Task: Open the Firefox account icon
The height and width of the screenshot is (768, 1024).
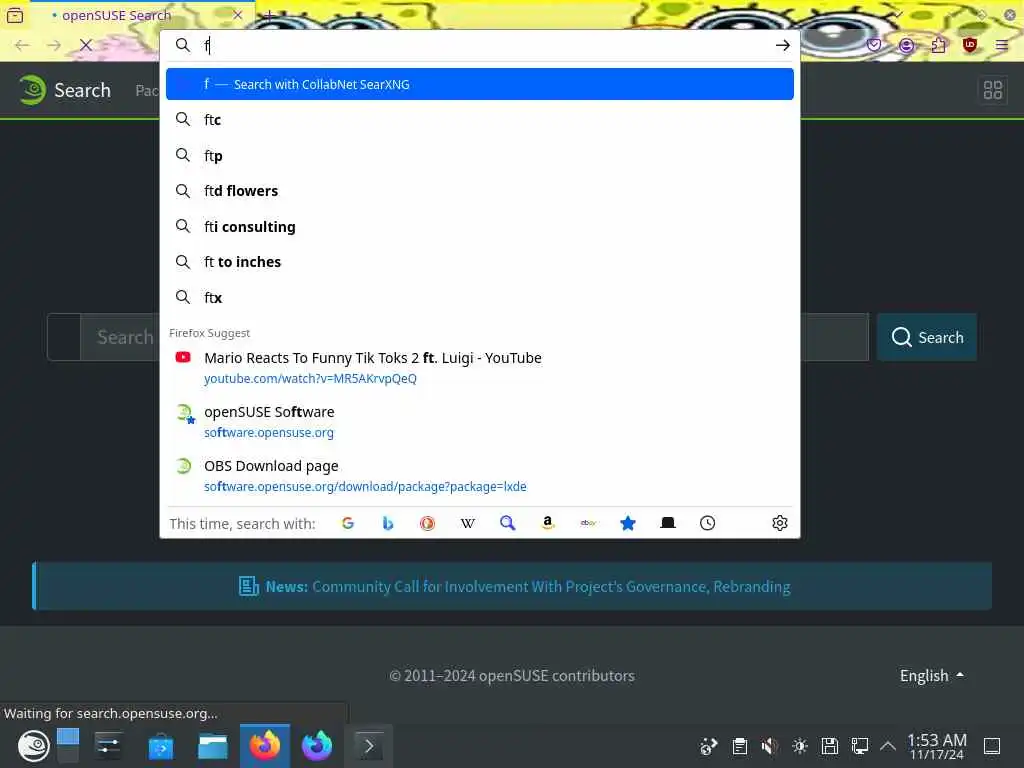Action: [x=906, y=45]
